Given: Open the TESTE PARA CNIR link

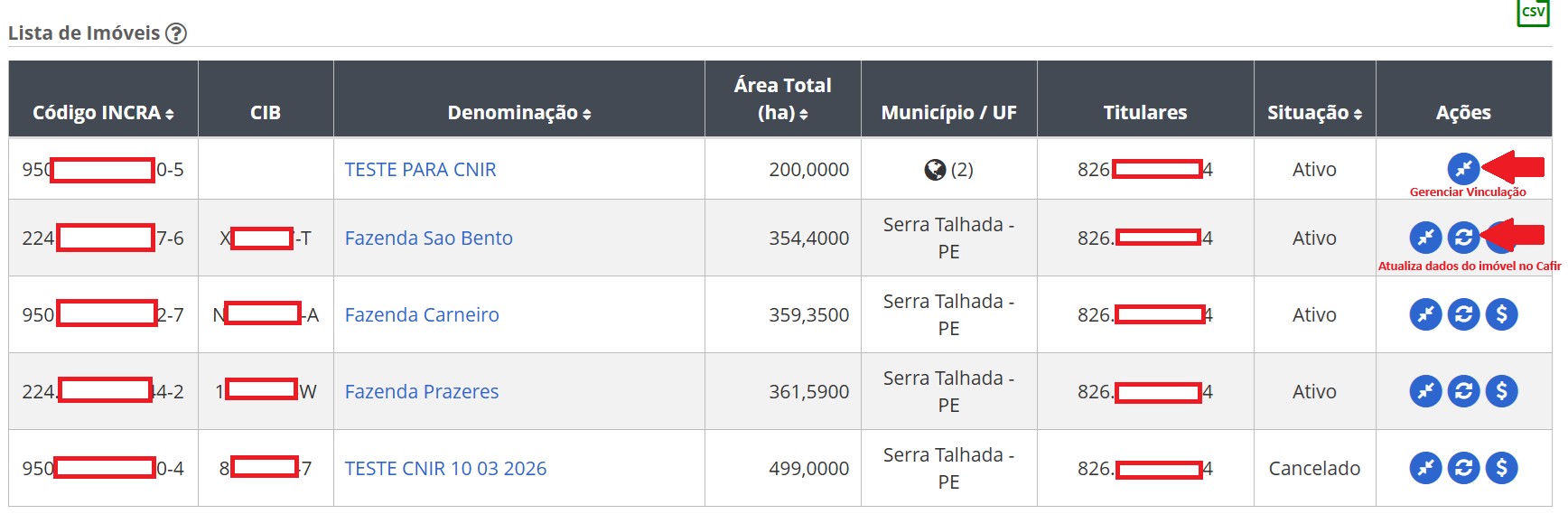Looking at the screenshot, I should tap(421, 170).
